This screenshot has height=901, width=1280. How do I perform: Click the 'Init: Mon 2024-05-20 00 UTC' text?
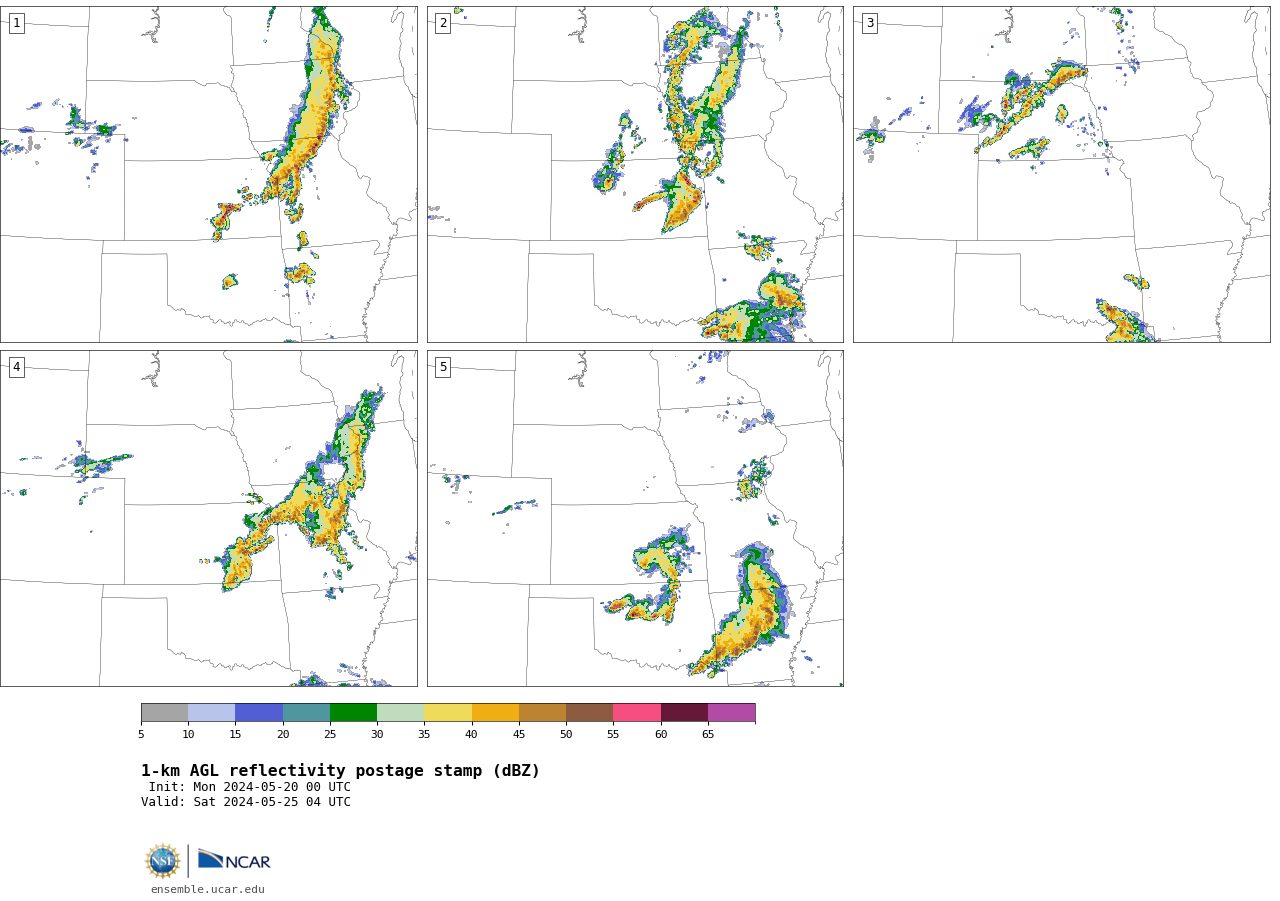pyautogui.click(x=250, y=787)
